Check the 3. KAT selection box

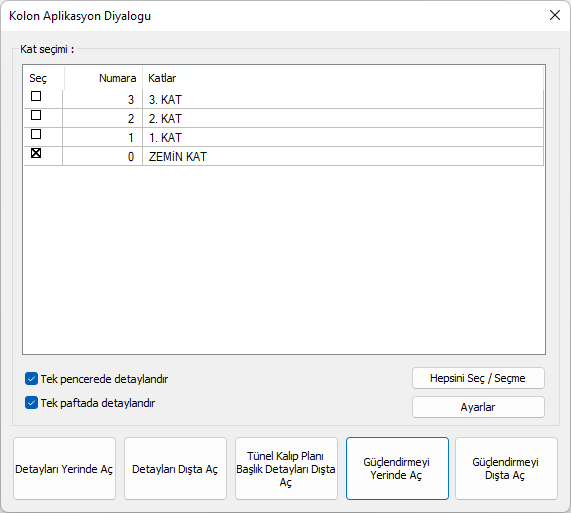[36, 96]
